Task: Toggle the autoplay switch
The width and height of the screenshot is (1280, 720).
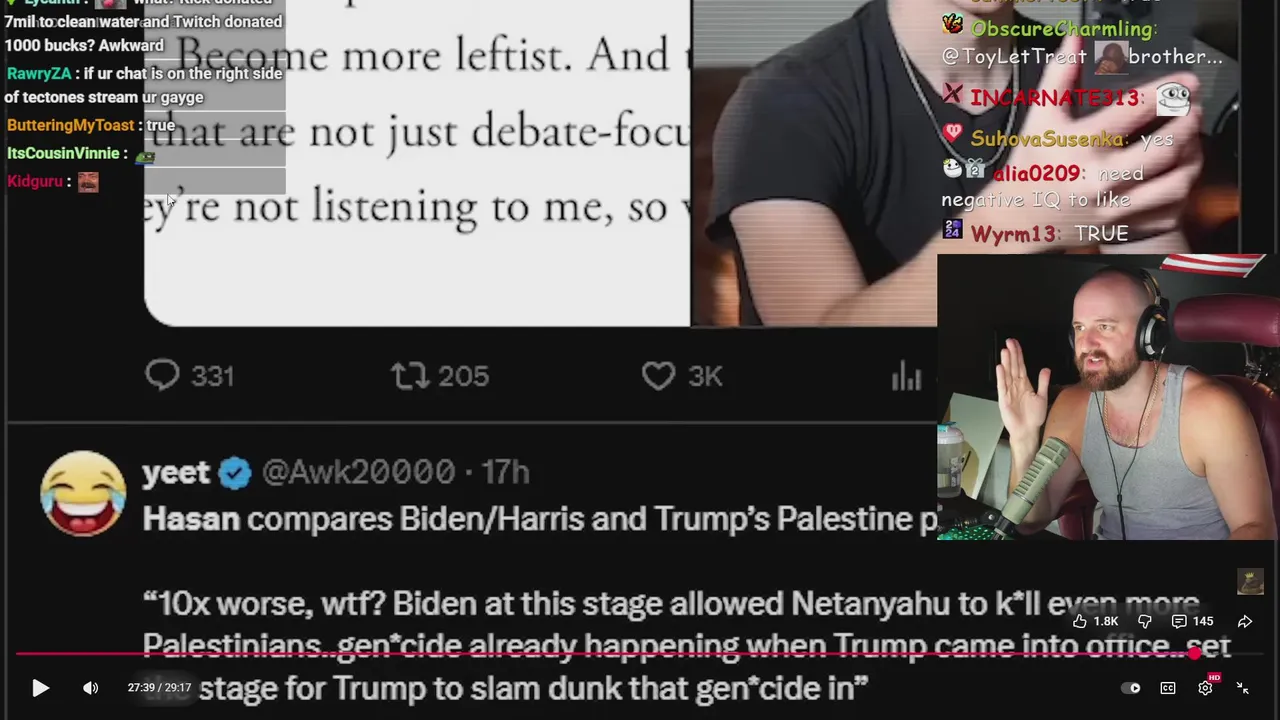Action: click(1131, 688)
